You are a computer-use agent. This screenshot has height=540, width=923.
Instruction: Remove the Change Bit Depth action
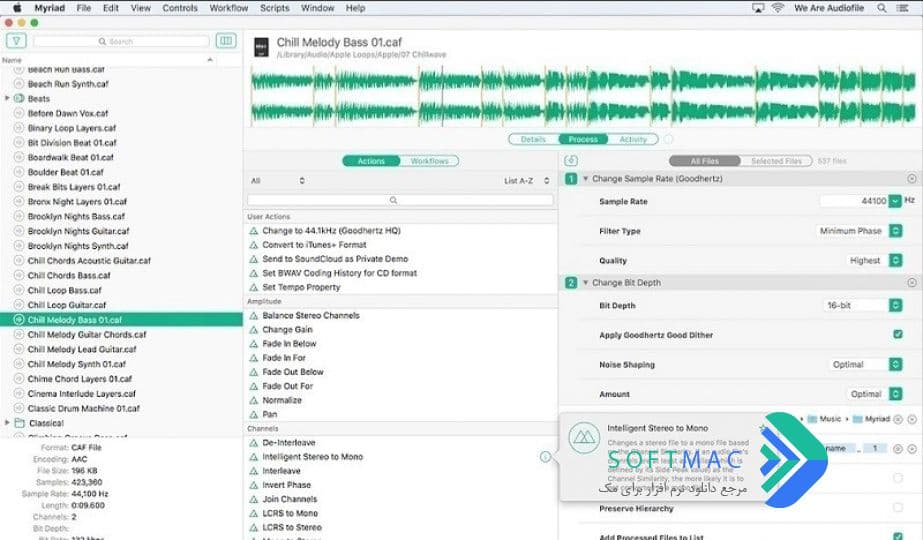click(912, 283)
